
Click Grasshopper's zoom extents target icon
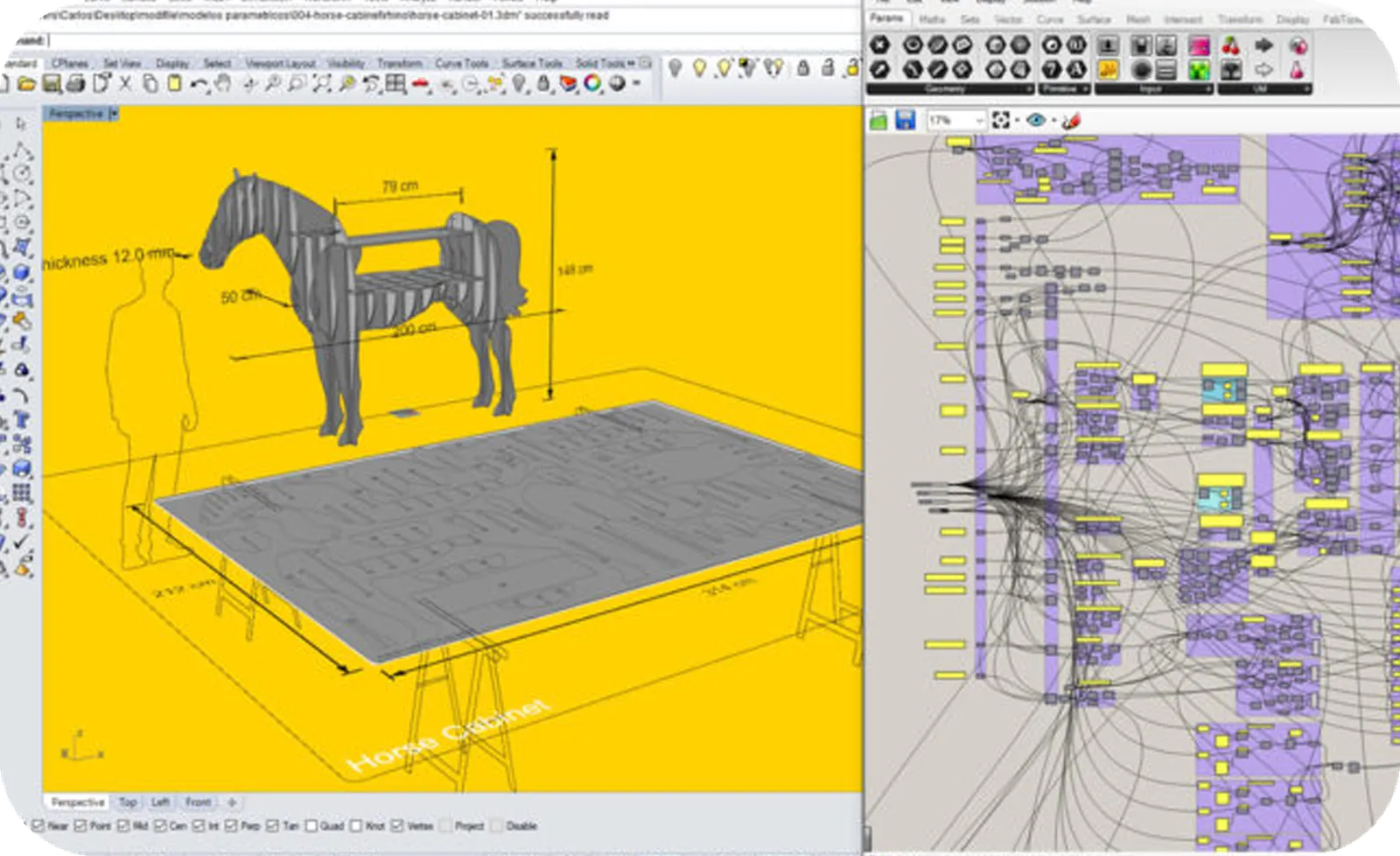click(x=1000, y=119)
